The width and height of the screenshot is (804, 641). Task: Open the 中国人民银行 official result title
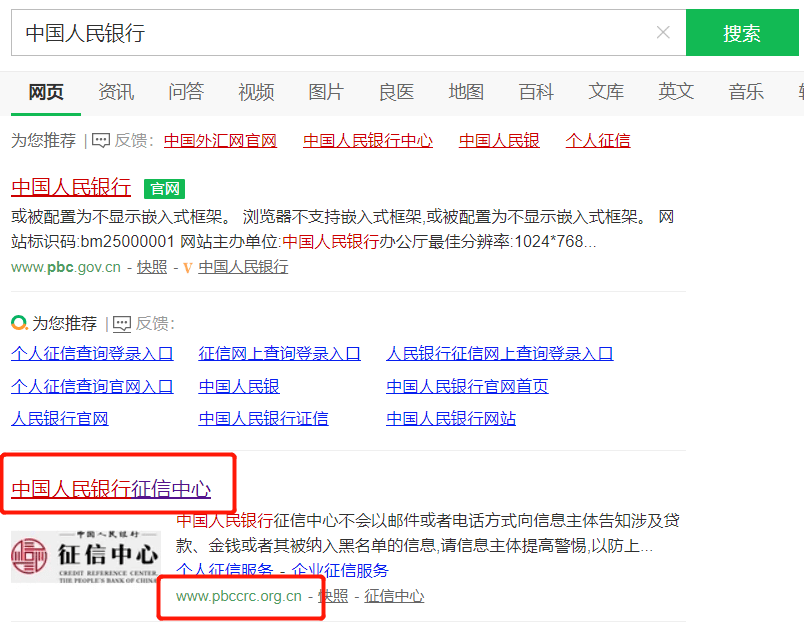click(x=71, y=188)
